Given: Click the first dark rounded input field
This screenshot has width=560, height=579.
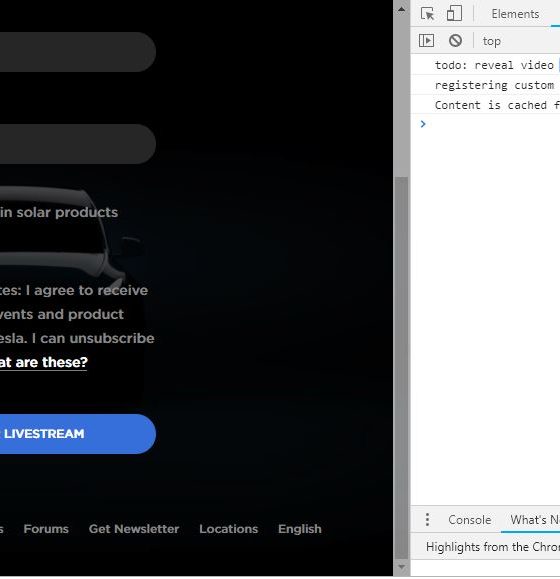Looking at the screenshot, I should click(x=77, y=52).
